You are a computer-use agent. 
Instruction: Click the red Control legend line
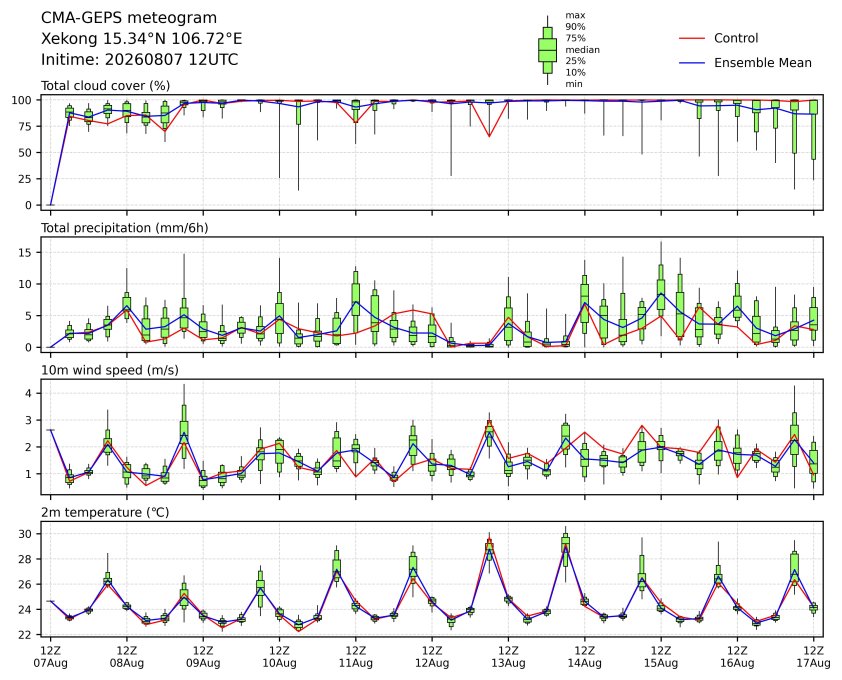[x=692, y=39]
